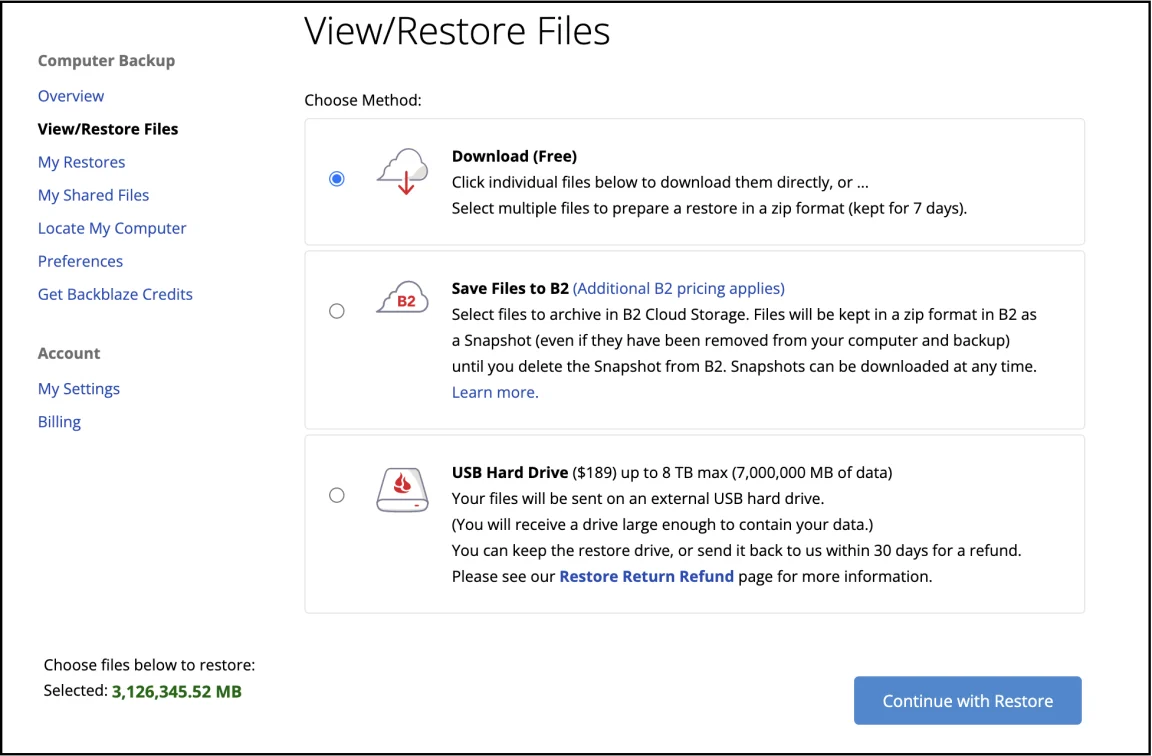Click the View/Restore Files page title
This screenshot has height=756, width=1152.
[457, 32]
